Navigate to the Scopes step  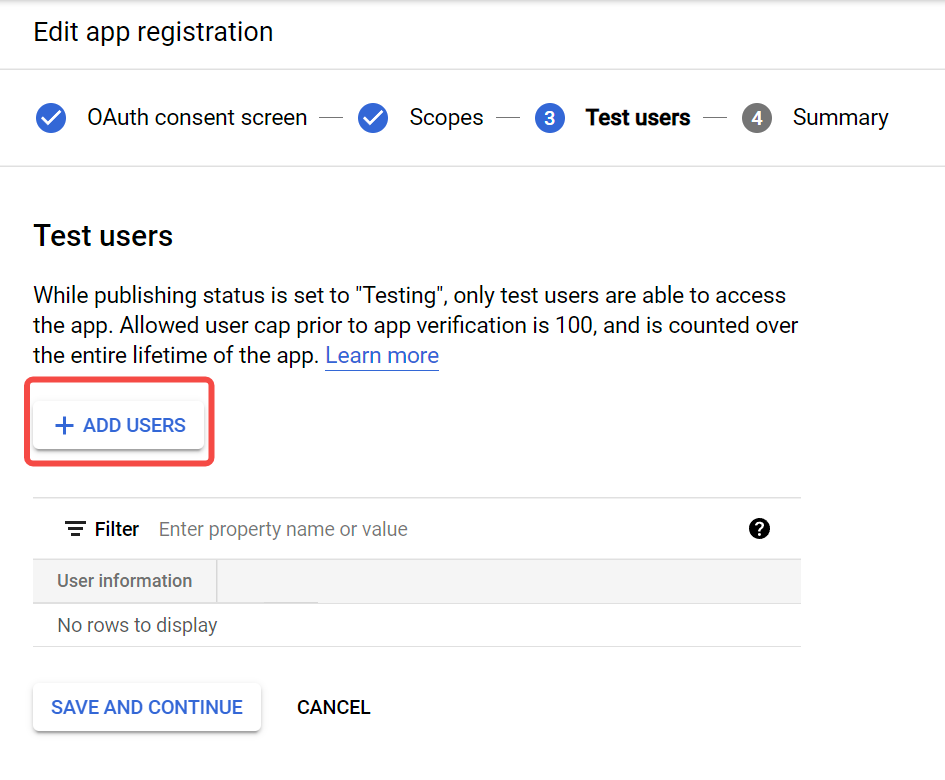pyautogui.click(x=446, y=117)
